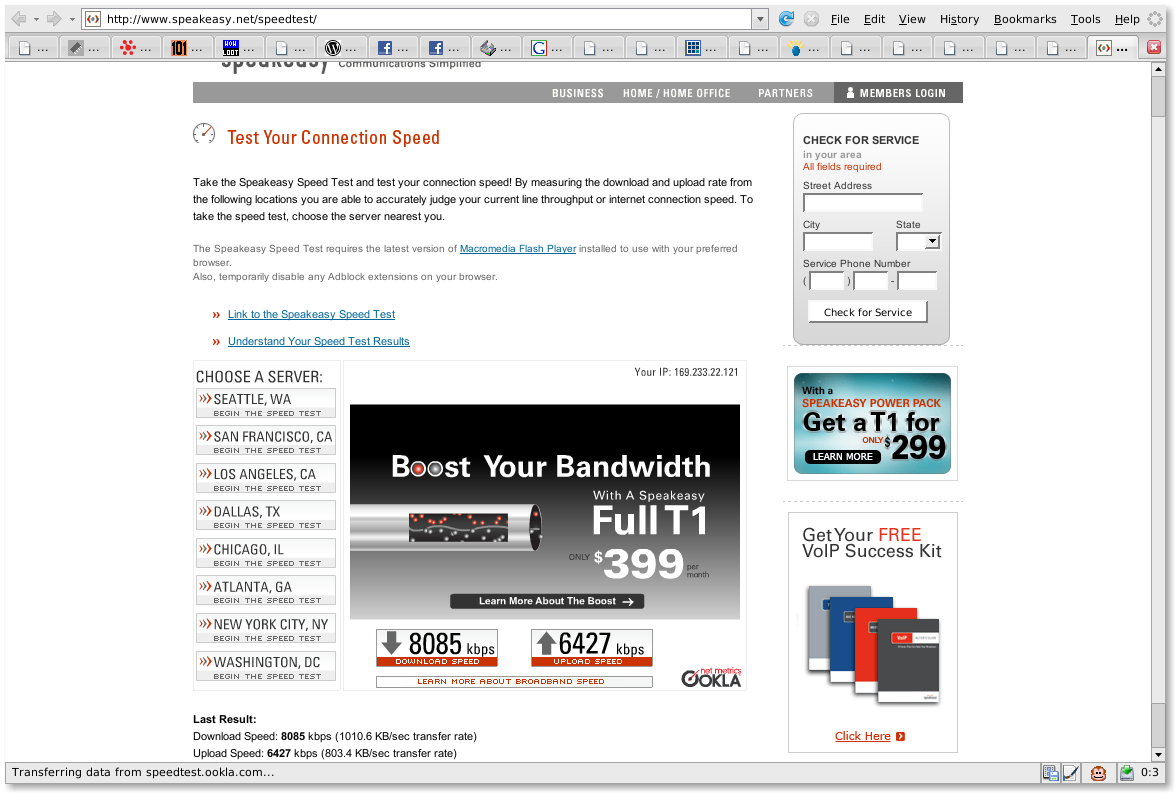Select the Chicago, IL server
The width and height of the screenshot is (1175, 793).
click(266, 553)
